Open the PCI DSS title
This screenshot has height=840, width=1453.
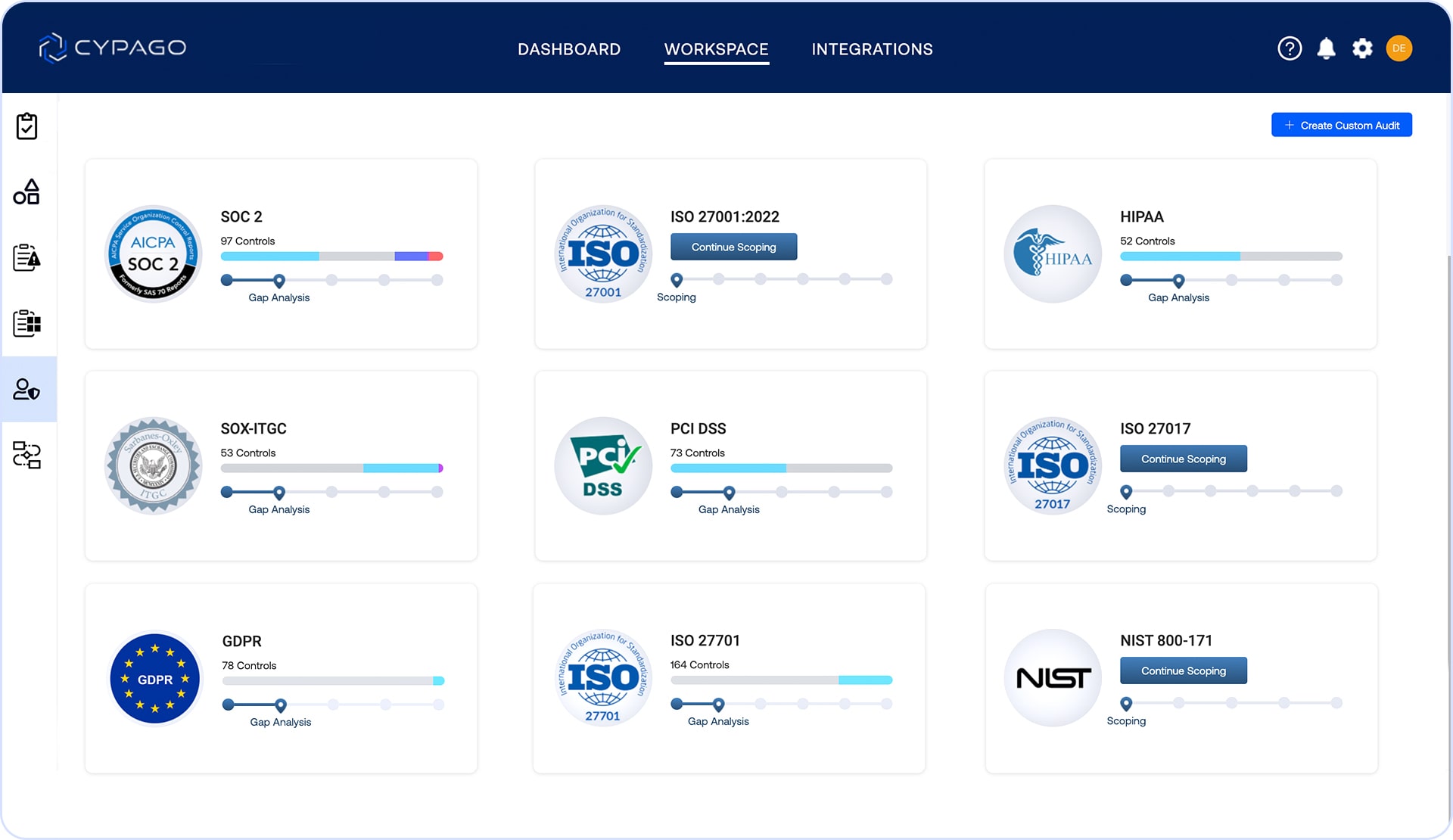pyautogui.click(x=698, y=428)
